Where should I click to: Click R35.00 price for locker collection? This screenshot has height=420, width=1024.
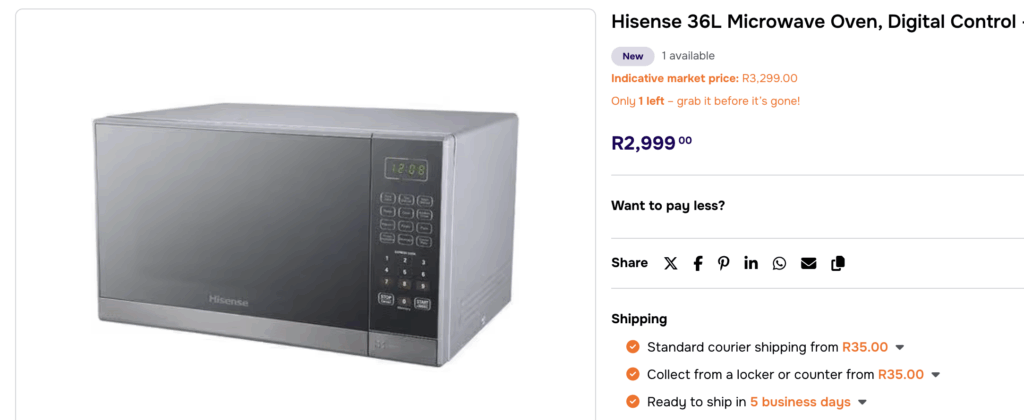[901, 374]
